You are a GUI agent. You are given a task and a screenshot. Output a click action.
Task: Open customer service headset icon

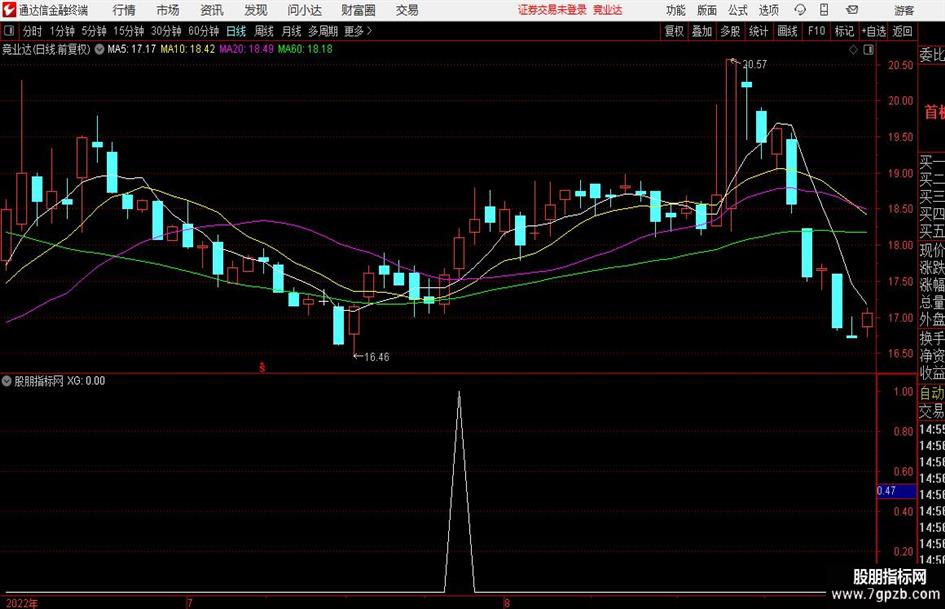[800, 10]
